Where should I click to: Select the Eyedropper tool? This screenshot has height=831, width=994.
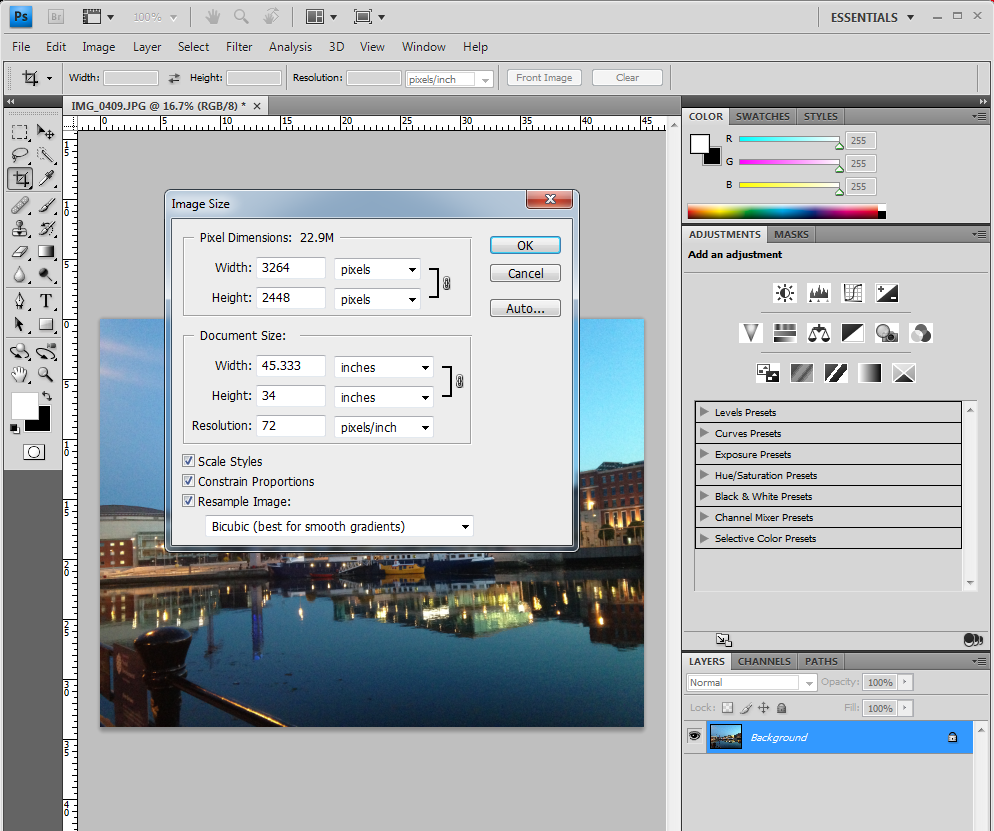[46, 179]
